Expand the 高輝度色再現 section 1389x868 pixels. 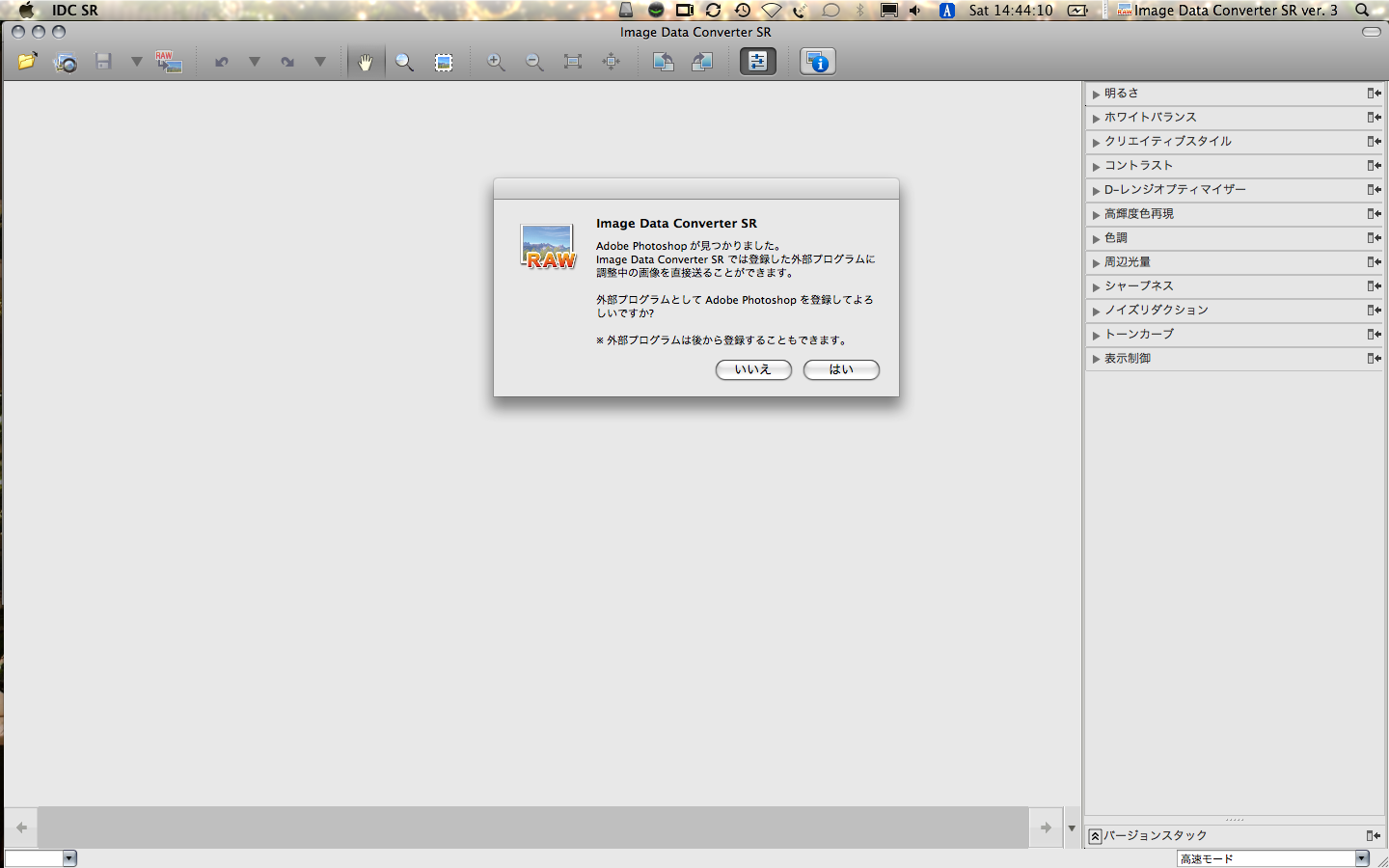(1096, 214)
